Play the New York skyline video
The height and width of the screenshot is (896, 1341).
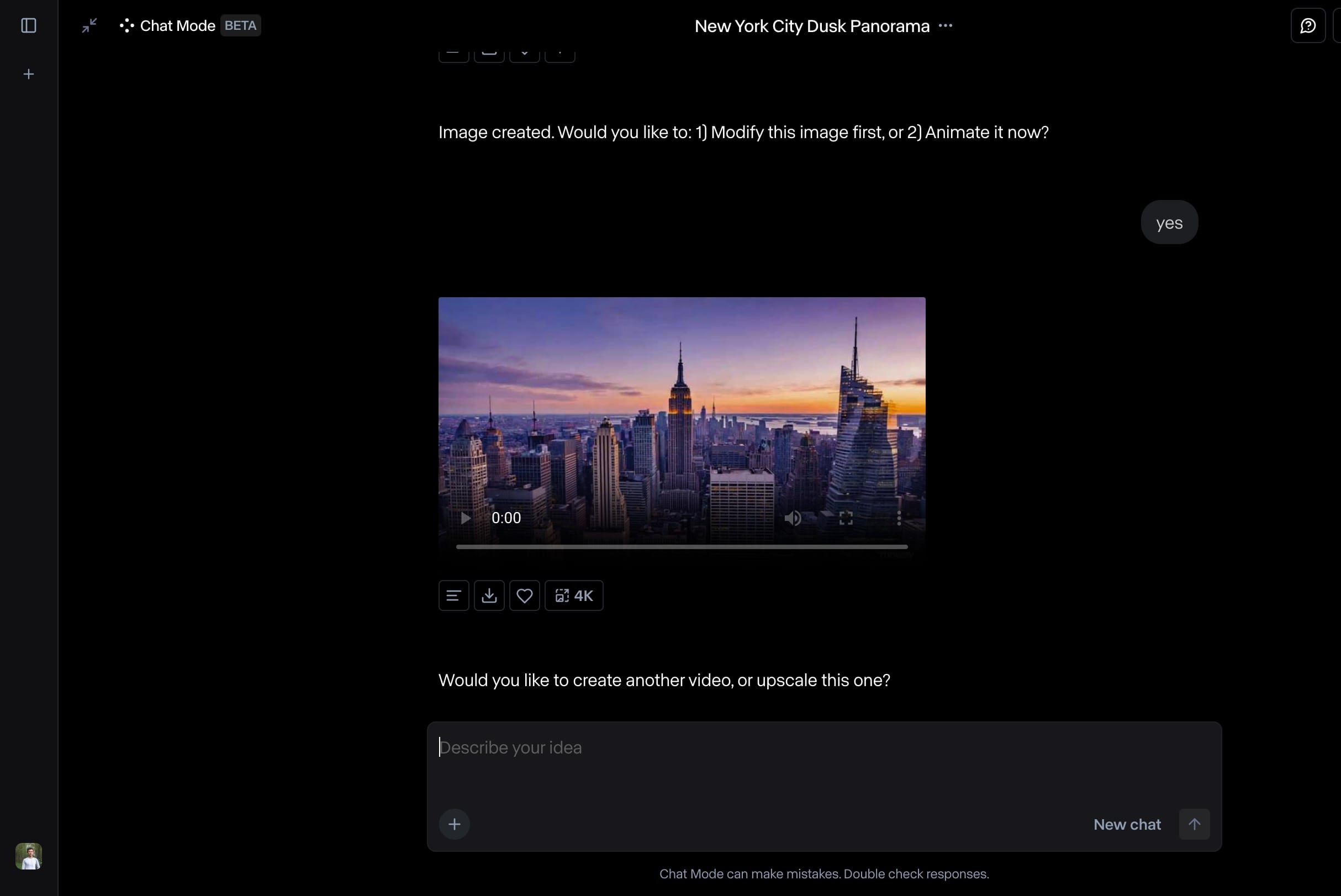pos(466,518)
